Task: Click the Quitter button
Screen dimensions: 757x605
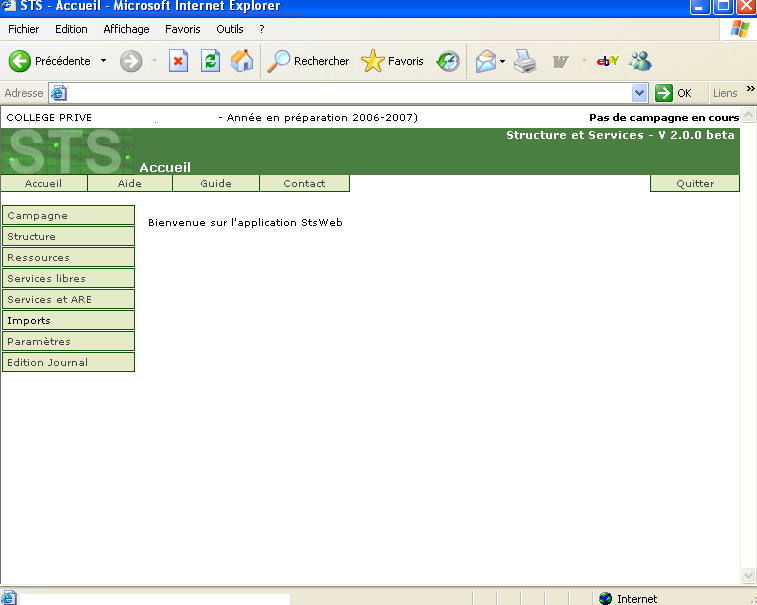Action: click(695, 183)
